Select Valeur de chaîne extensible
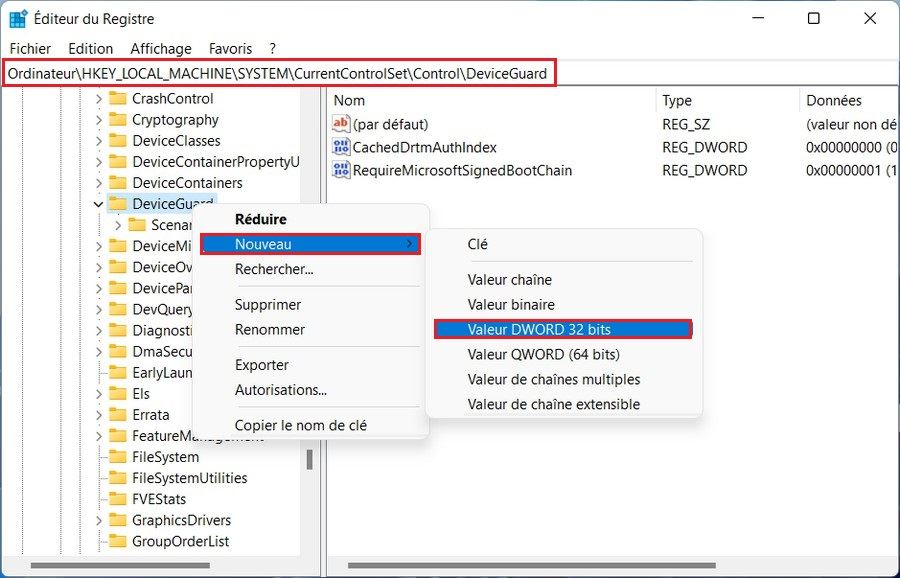The height and width of the screenshot is (578, 900). click(x=564, y=404)
